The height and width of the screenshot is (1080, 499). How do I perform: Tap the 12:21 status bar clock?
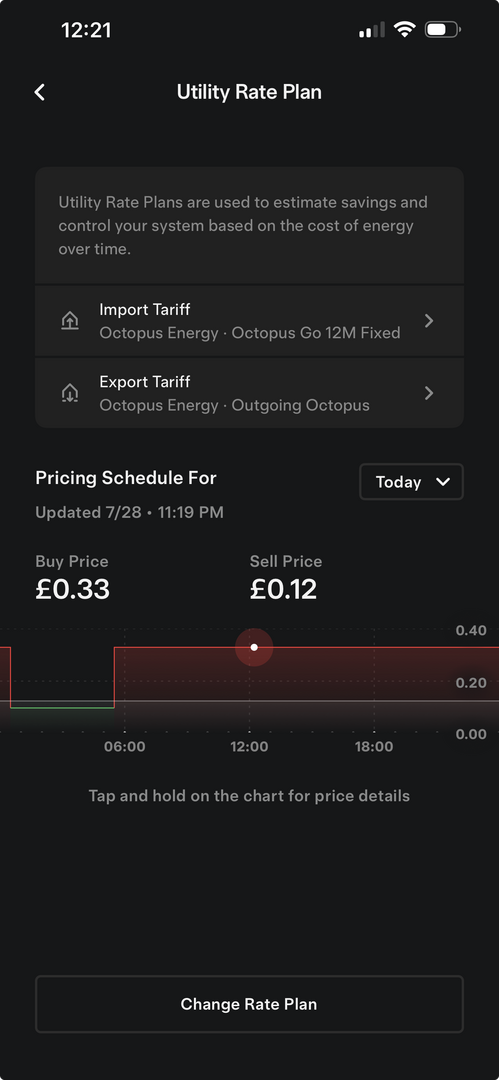(86, 30)
